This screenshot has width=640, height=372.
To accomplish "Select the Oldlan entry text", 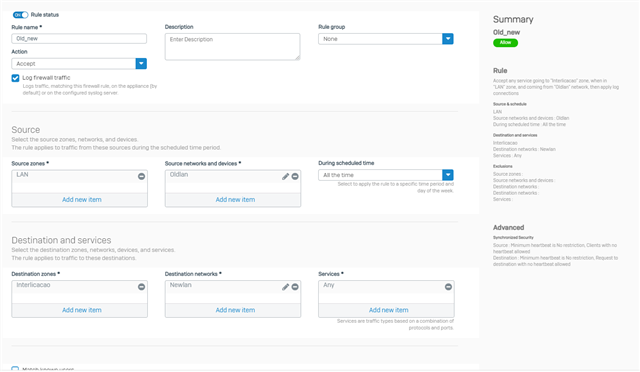I will pyautogui.click(x=179, y=174).
